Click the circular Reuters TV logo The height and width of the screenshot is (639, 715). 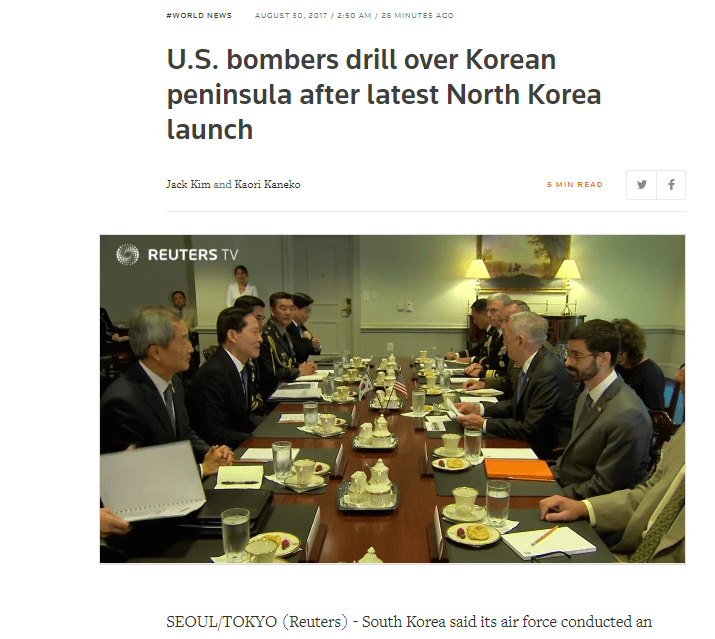click(127, 254)
